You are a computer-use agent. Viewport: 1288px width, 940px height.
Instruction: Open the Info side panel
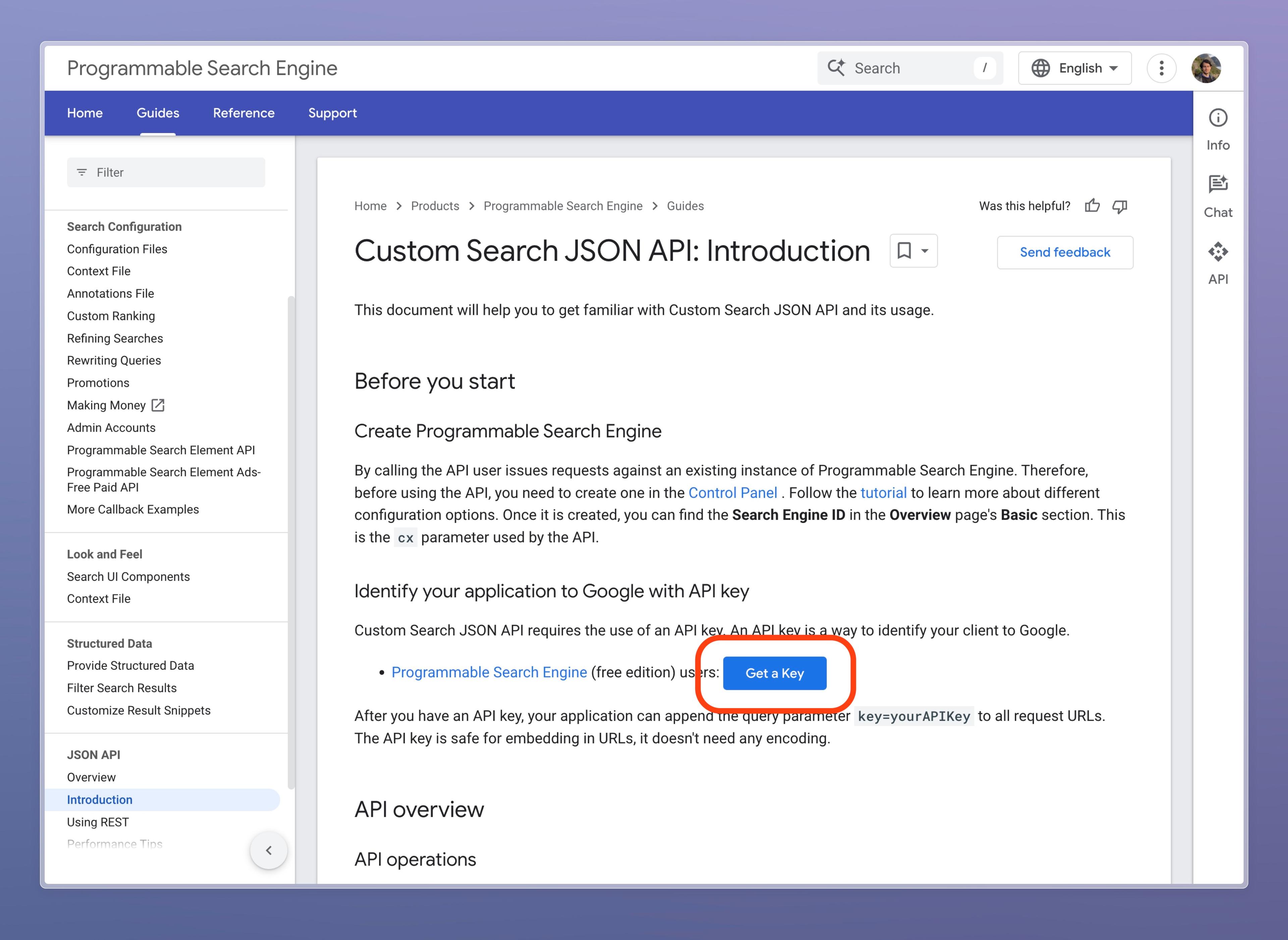coord(1218,129)
